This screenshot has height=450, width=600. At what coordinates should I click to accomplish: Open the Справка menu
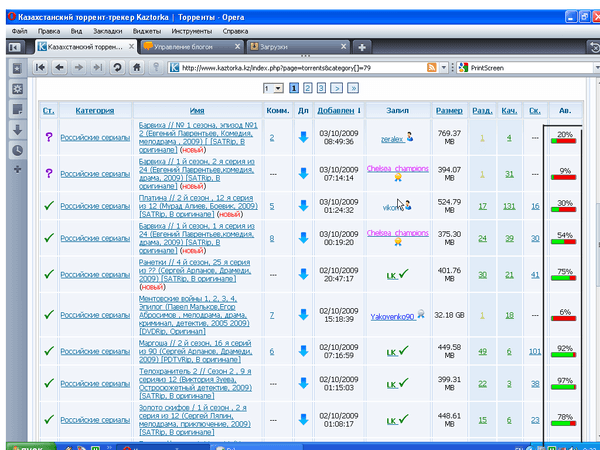pyautogui.click(x=235, y=31)
